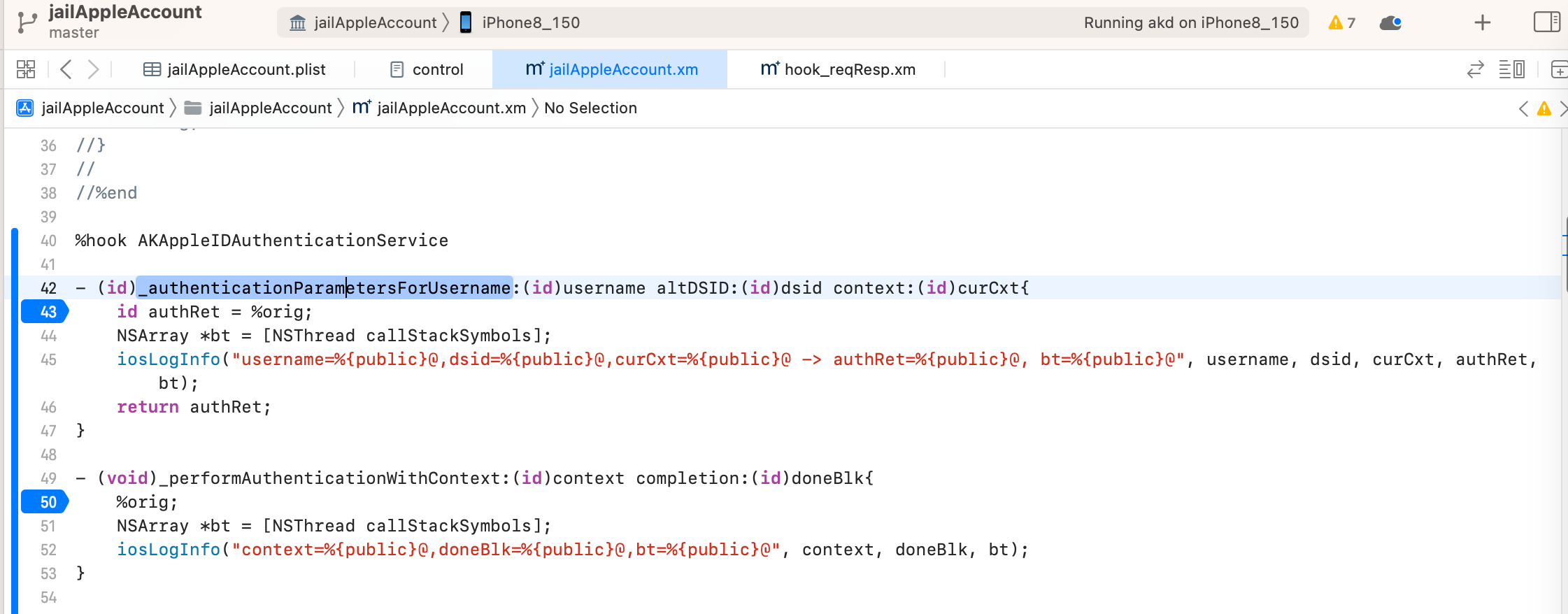Click line number 42 in gutter
Viewport: 1568px width, 614px height.
(48, 288)
